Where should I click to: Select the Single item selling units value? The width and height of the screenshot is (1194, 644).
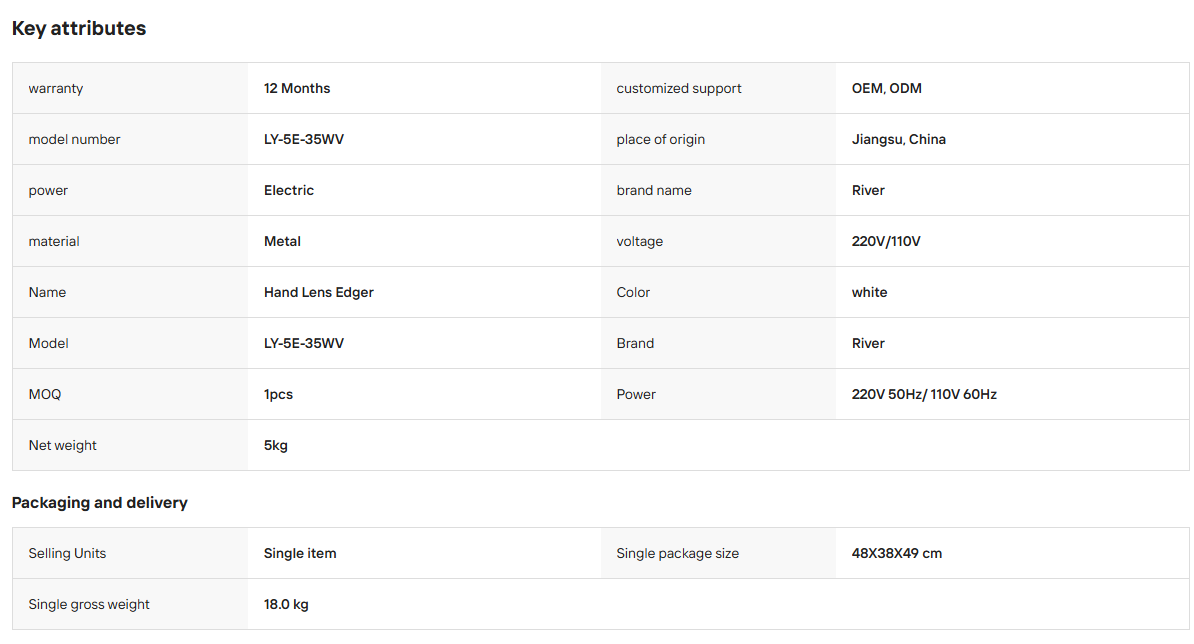(x=300, y=553)
